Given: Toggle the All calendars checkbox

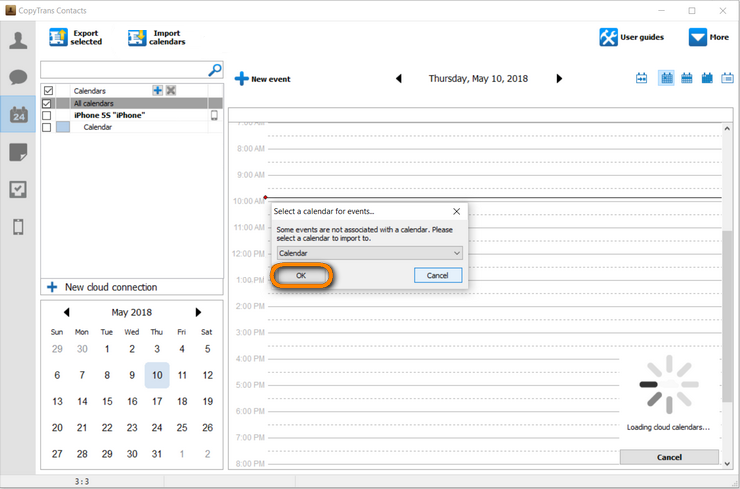Looking at the screenshot, I should [x=47, y=103].
